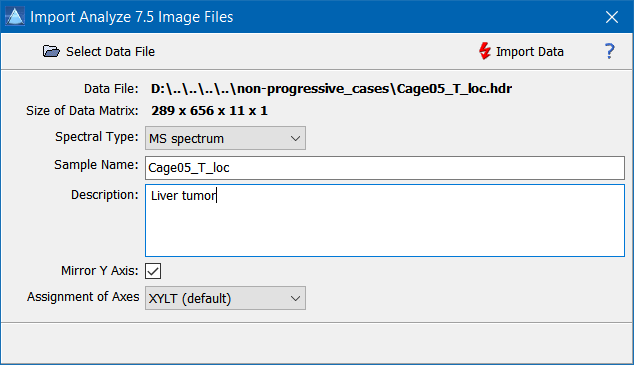The height and width of the screenshot is (365, 634).
Task: Click the red lightning Import icon
Action: pos(484,51)
